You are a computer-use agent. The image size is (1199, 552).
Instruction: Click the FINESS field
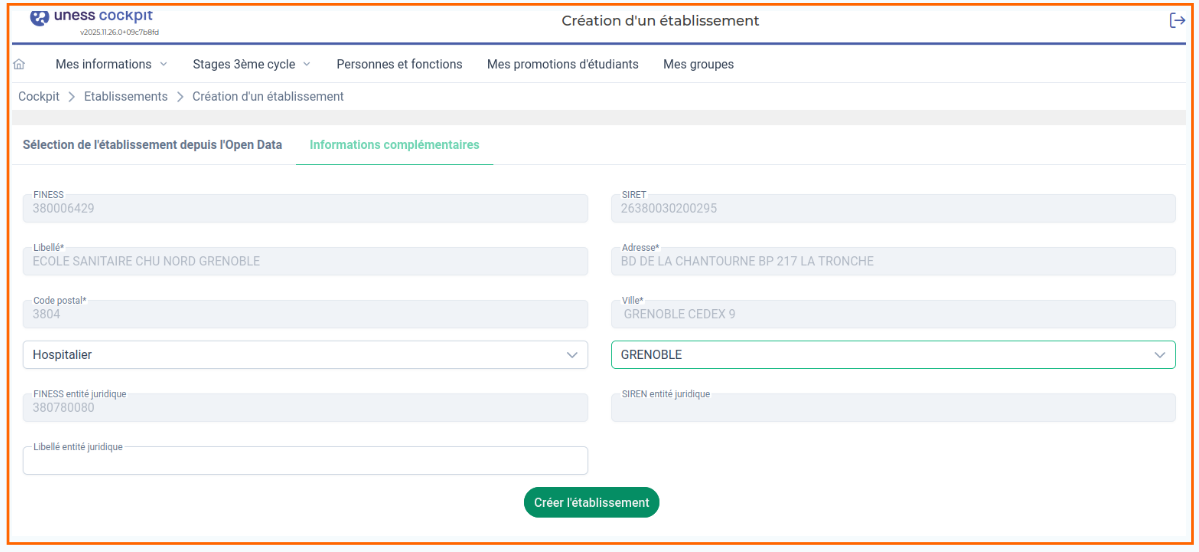(x=305, y=209)
